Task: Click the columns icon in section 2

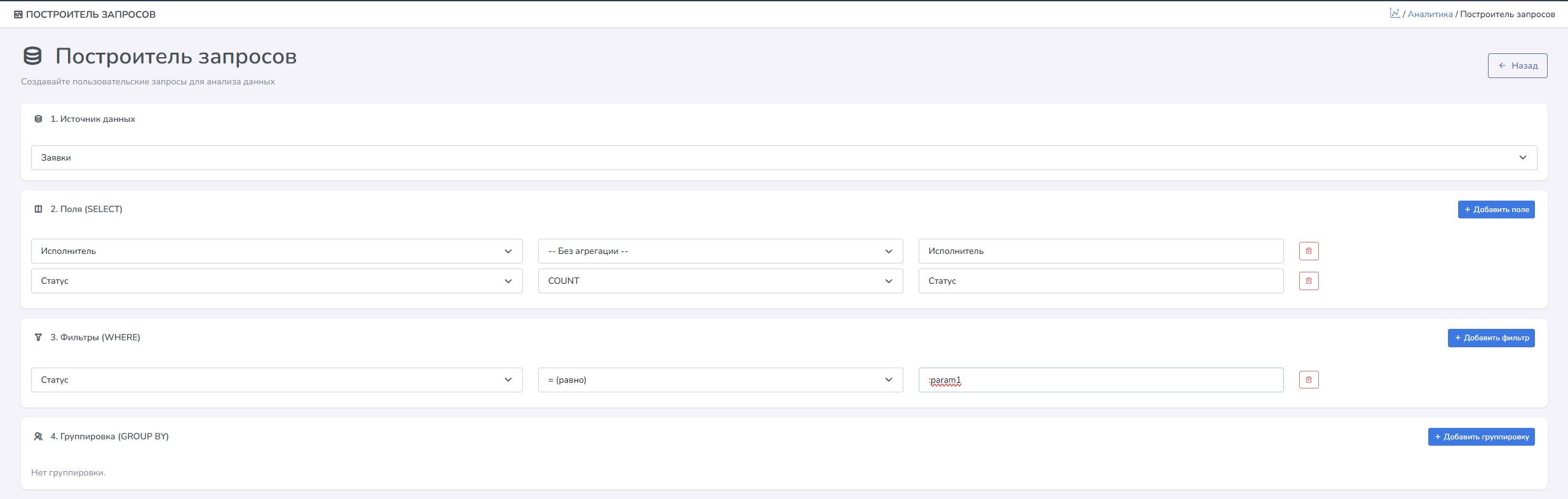Action: pyautogui.click(x=38, y=209)
